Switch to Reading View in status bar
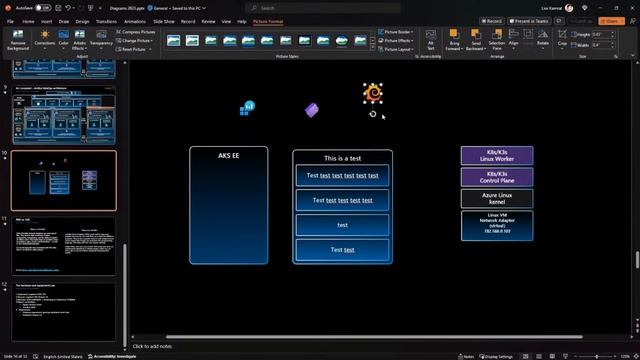Viewport: 640px width, 360px height. pyautogui.click(x=552, y=356)
